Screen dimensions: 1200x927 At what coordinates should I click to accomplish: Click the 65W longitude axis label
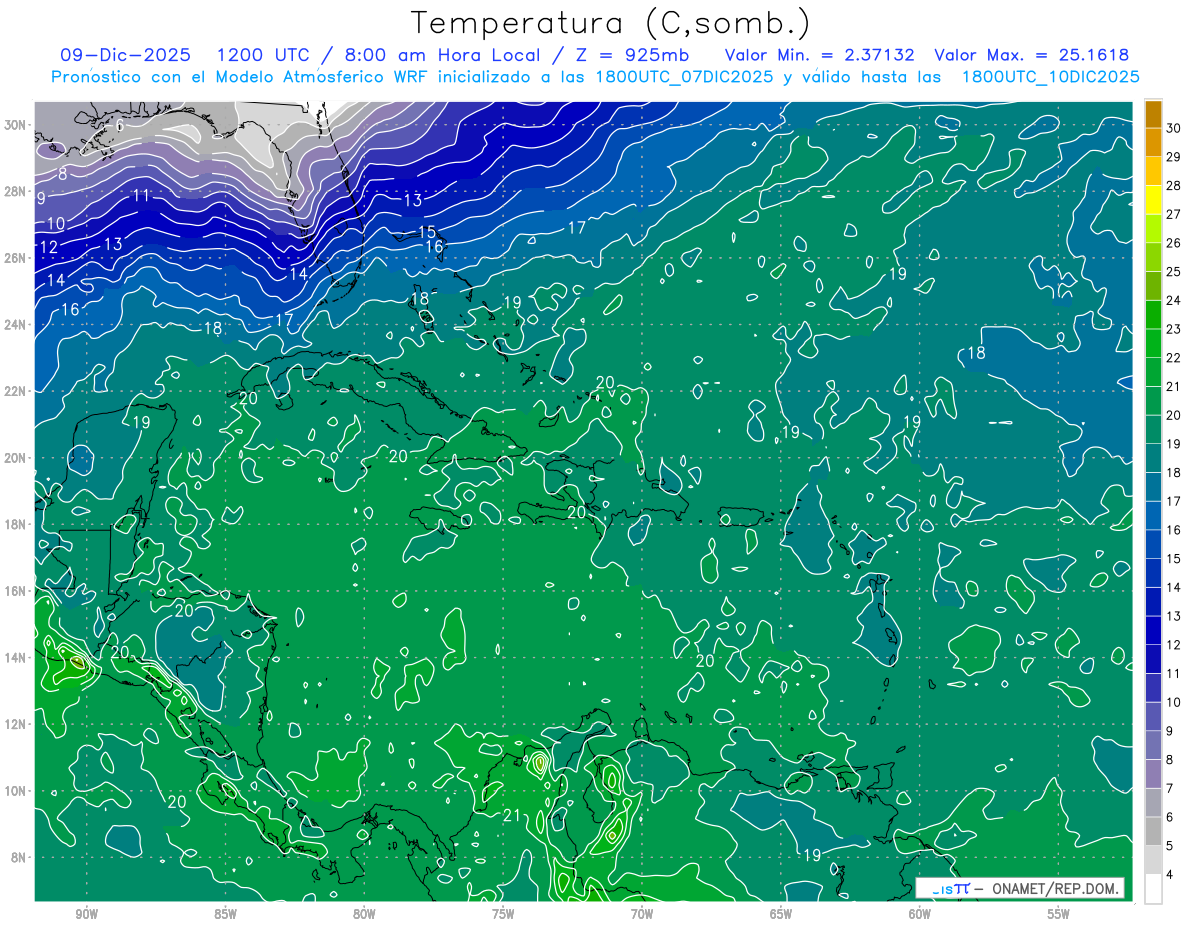point(781,914)
